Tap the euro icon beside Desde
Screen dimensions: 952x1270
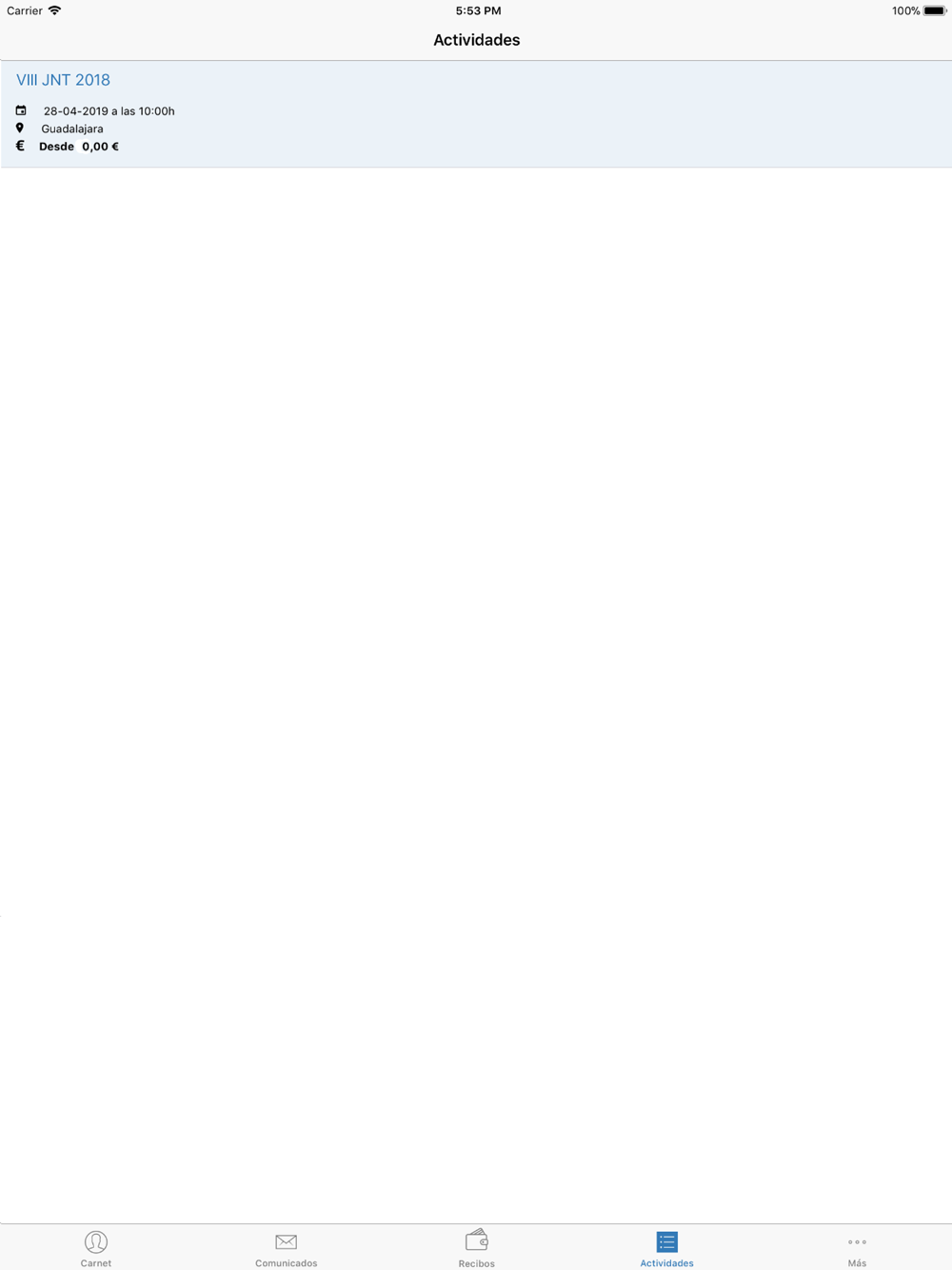20,146
